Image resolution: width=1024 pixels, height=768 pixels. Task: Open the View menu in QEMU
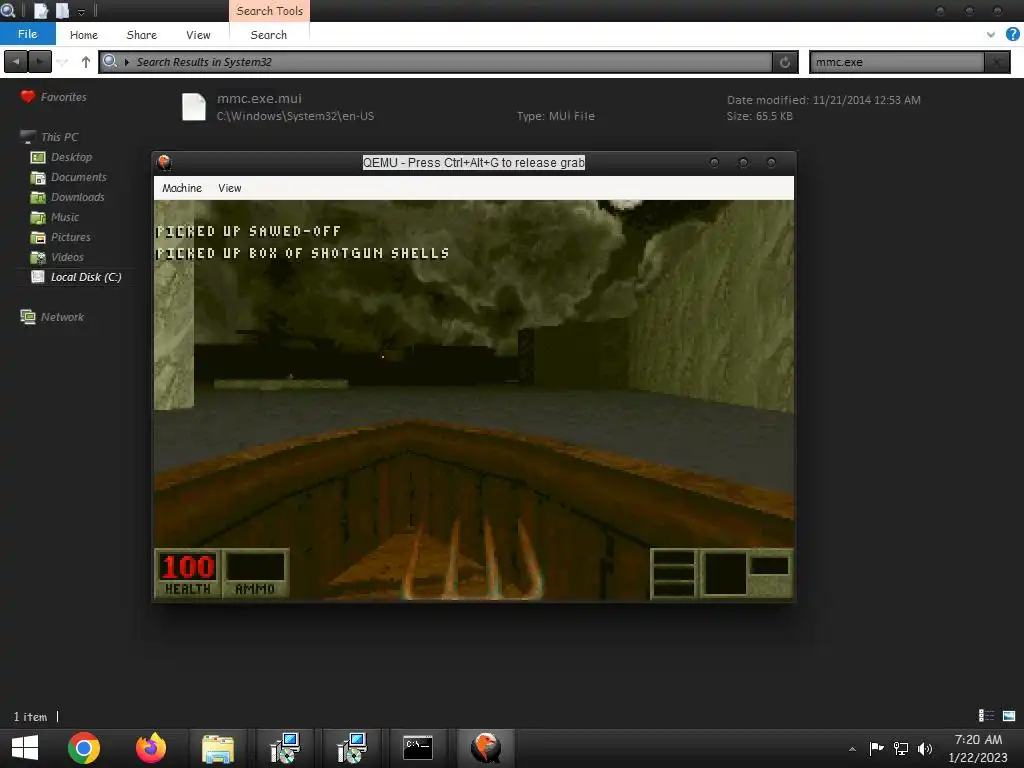point(229,188)
